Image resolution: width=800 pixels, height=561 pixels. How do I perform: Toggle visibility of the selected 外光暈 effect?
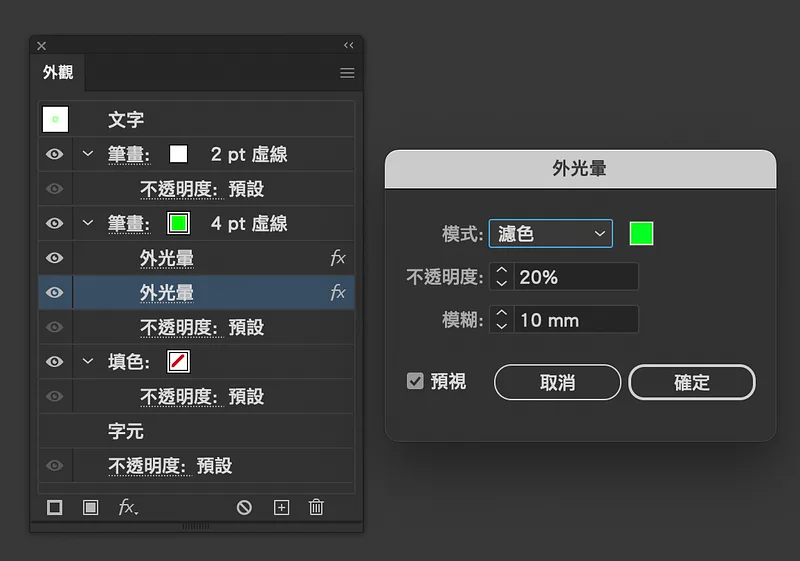pos(55,292)
